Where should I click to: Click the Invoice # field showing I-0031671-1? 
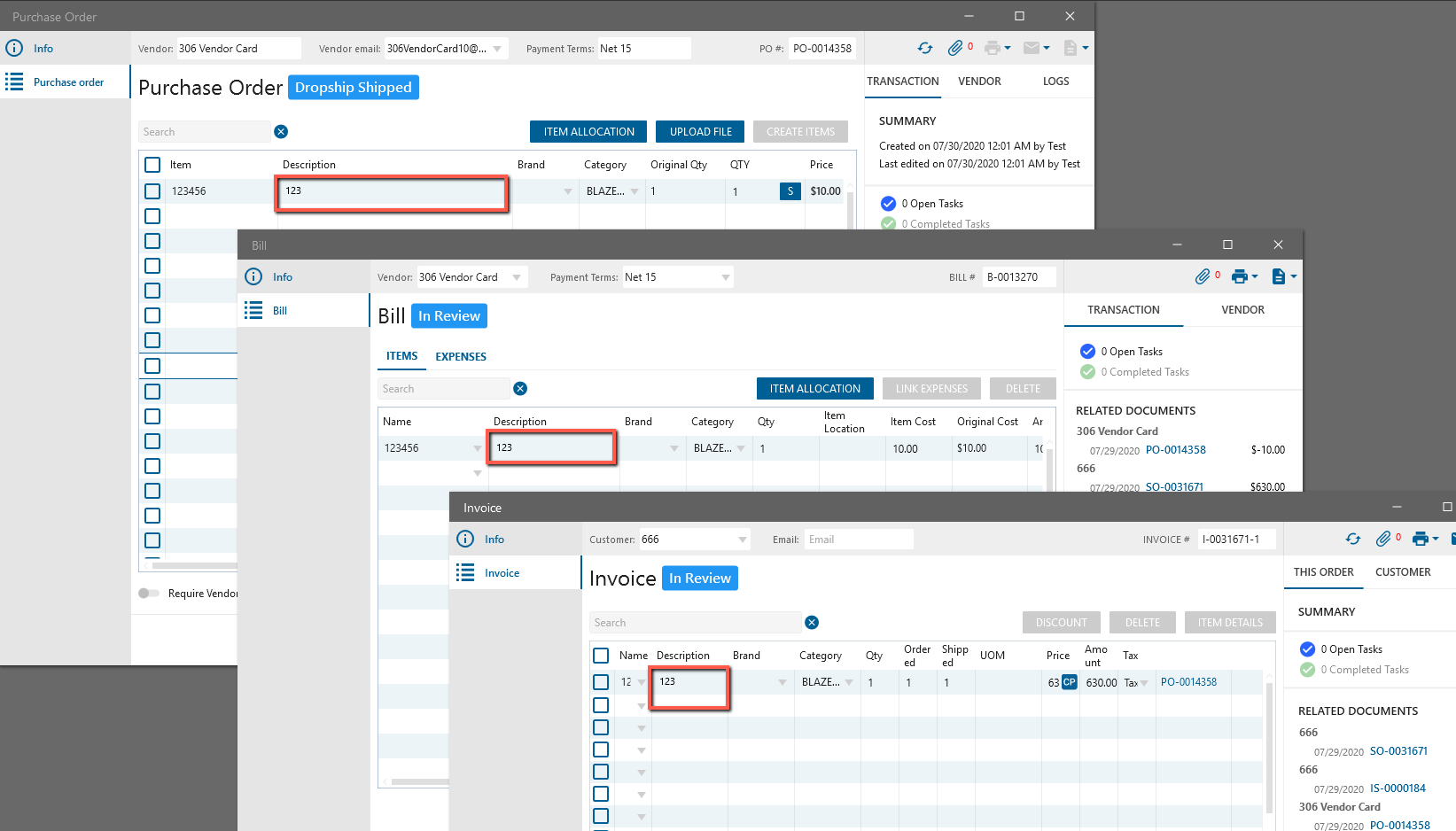(1236, 540)
